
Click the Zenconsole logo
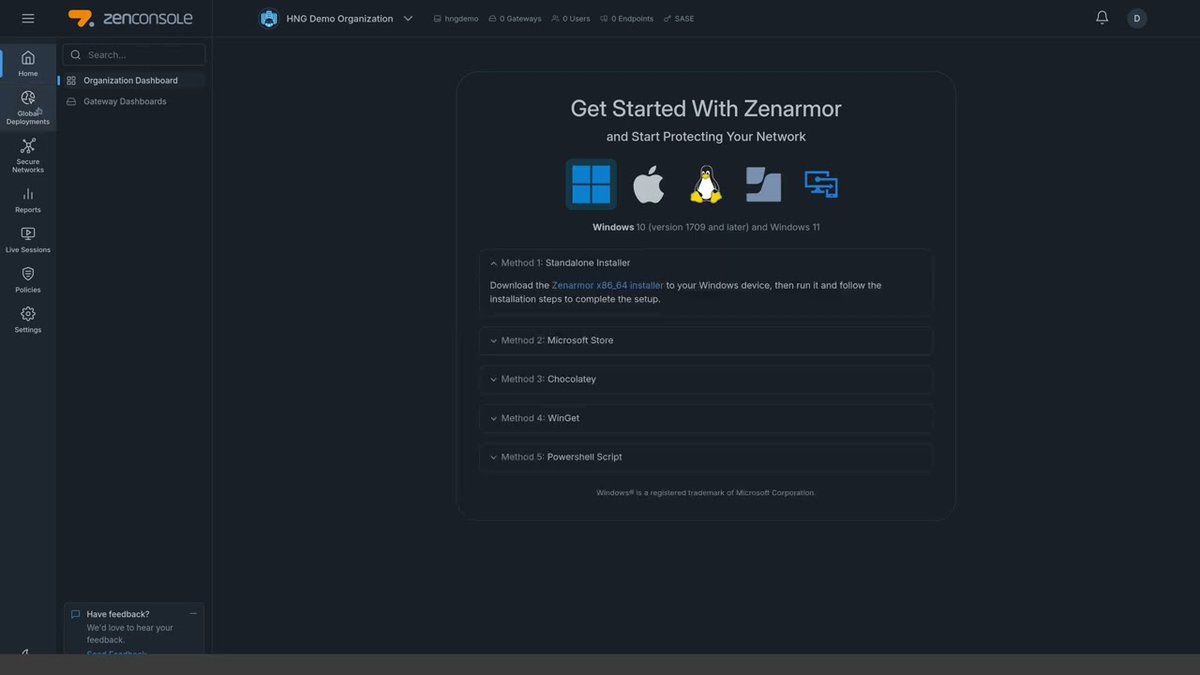click(x=130, y=18)
